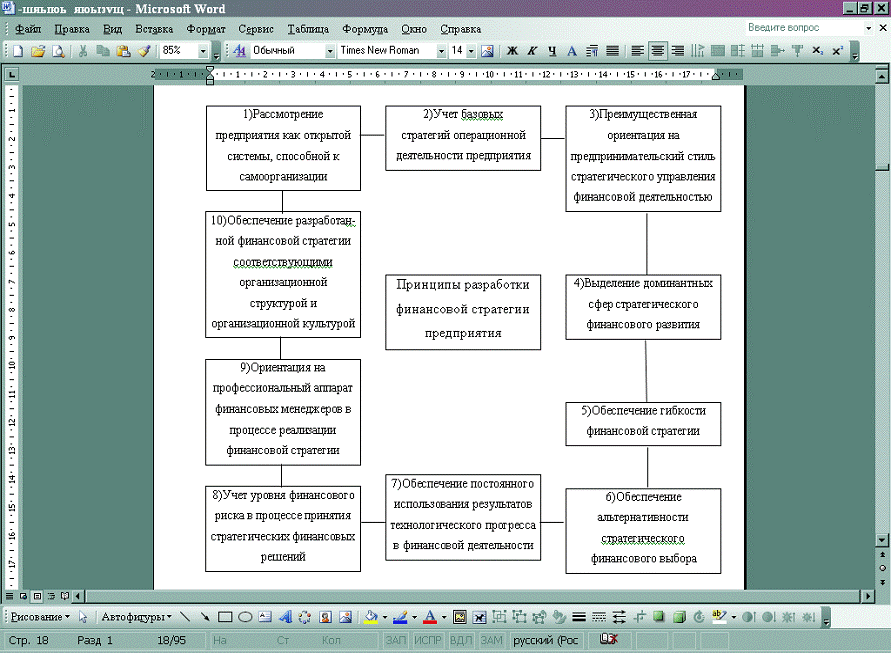
Task: Open the Таблица menu
Action: pyautogui.click(x=307, y=29)
